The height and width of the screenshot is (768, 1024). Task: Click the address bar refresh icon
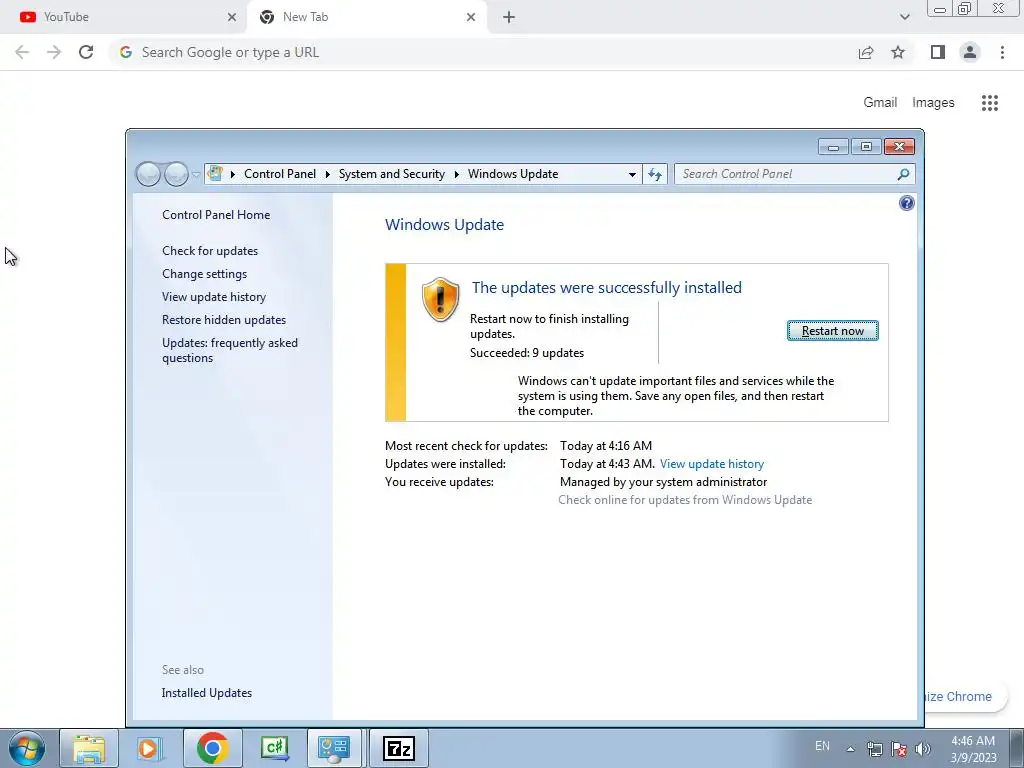click(655, 174)
